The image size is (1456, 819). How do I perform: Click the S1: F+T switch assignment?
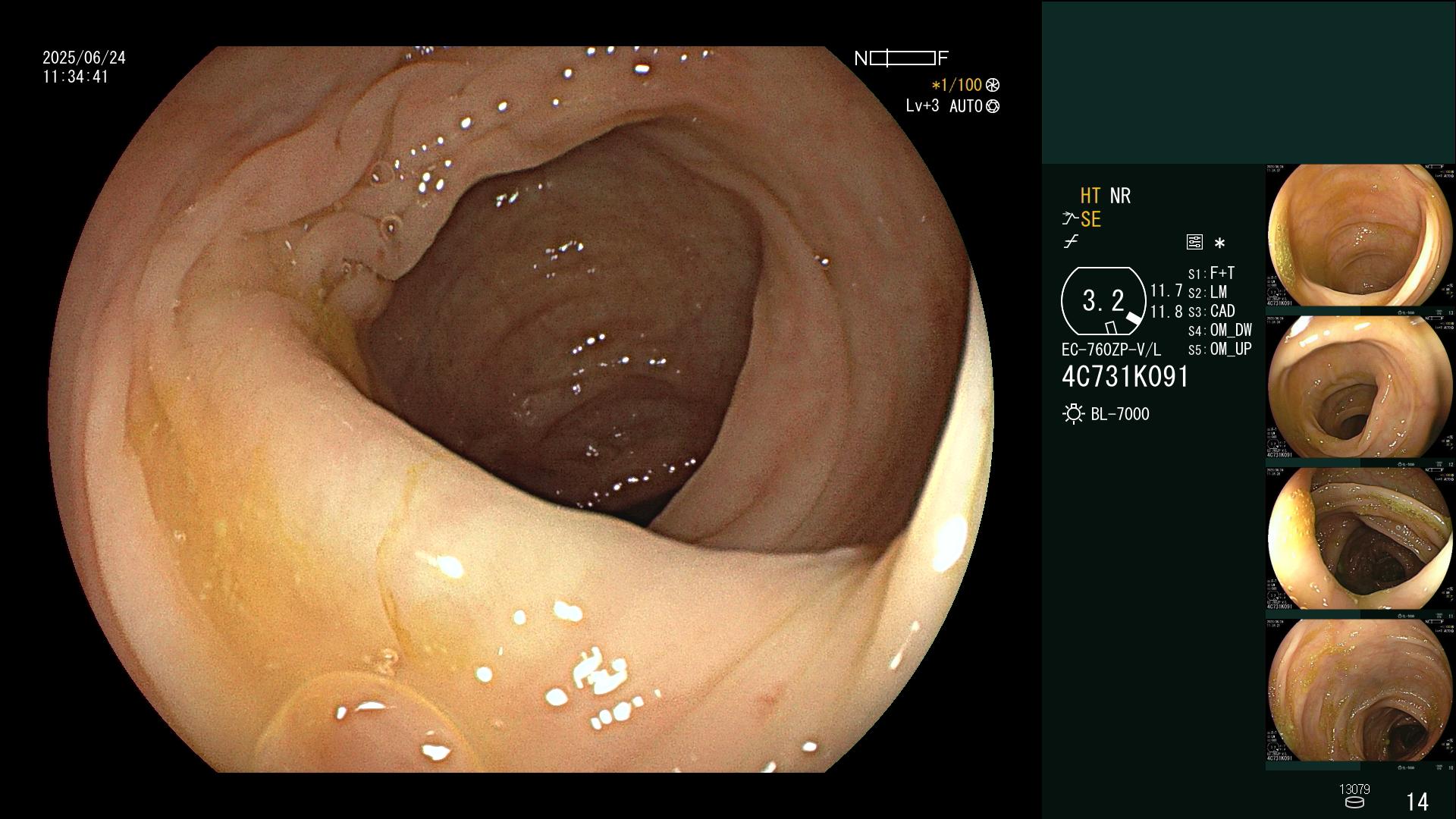1211,273
